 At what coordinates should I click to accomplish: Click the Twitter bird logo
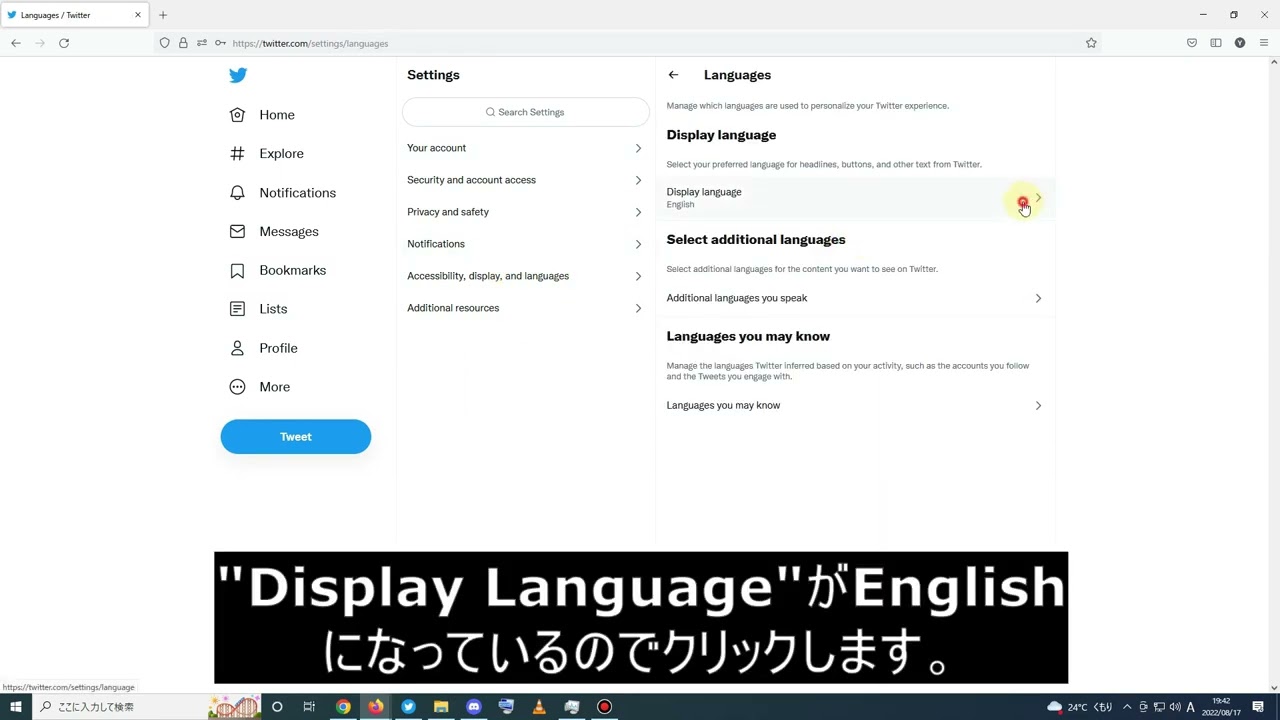[238, 75]
